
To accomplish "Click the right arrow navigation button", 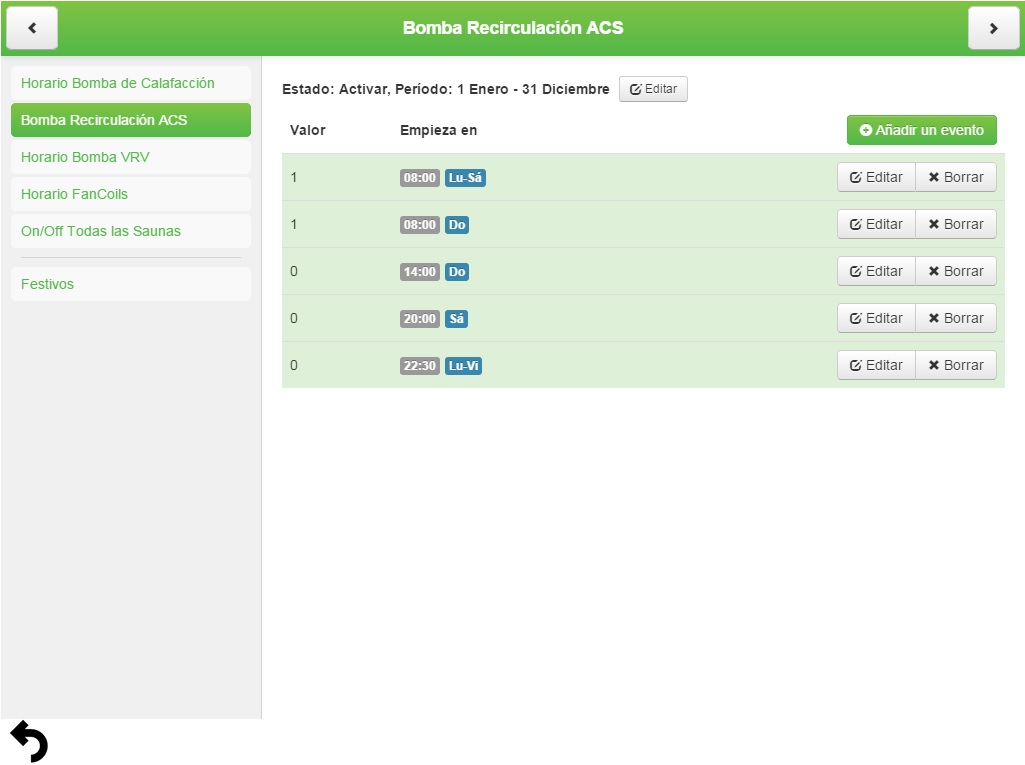I will [x=993, y=28].
